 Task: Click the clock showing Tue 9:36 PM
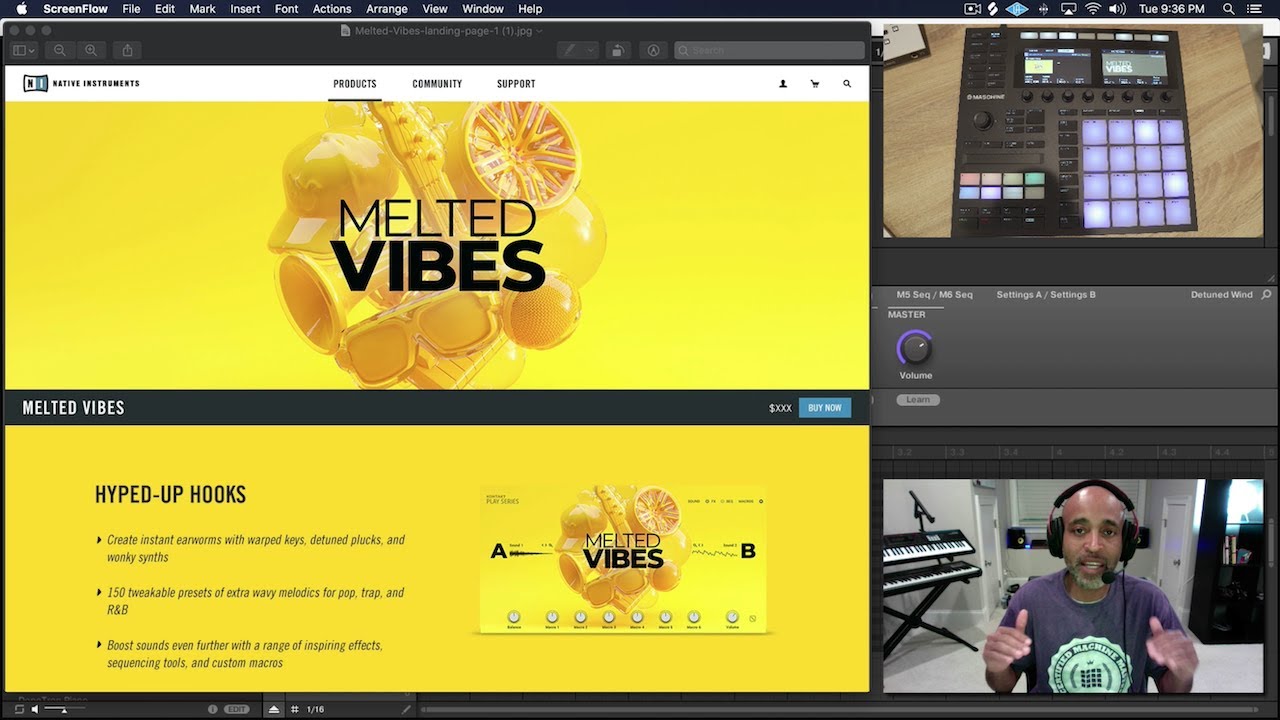(x=1172, y=9)
